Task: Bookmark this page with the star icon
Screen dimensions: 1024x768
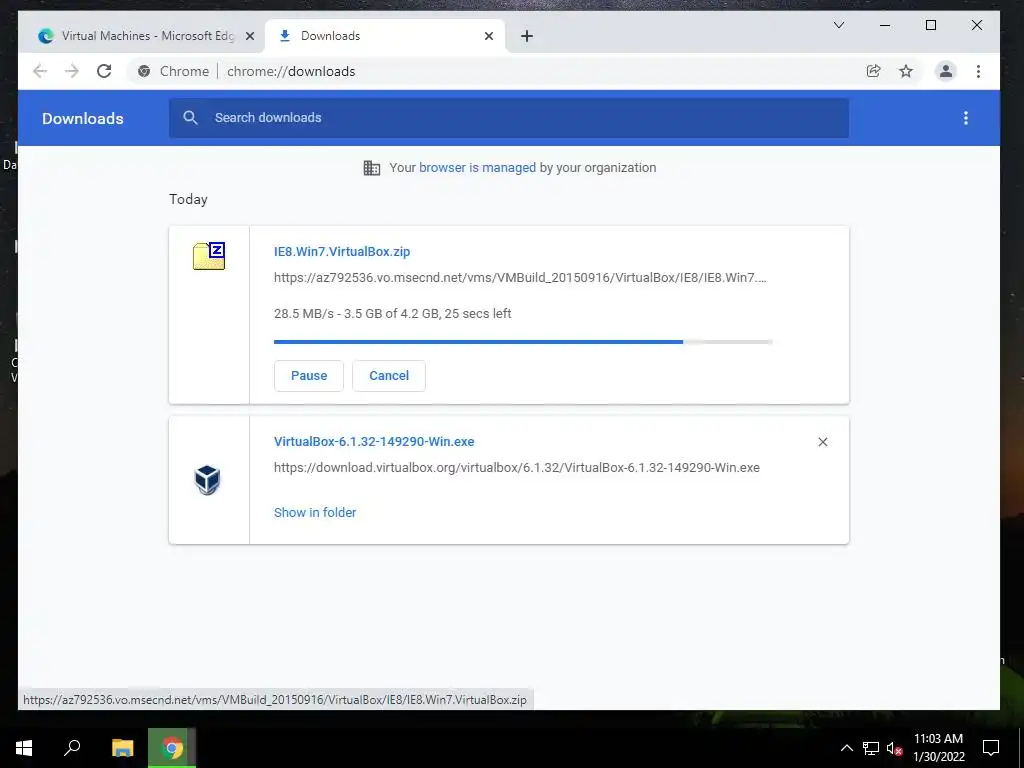Action: click(x=906, y=71)
